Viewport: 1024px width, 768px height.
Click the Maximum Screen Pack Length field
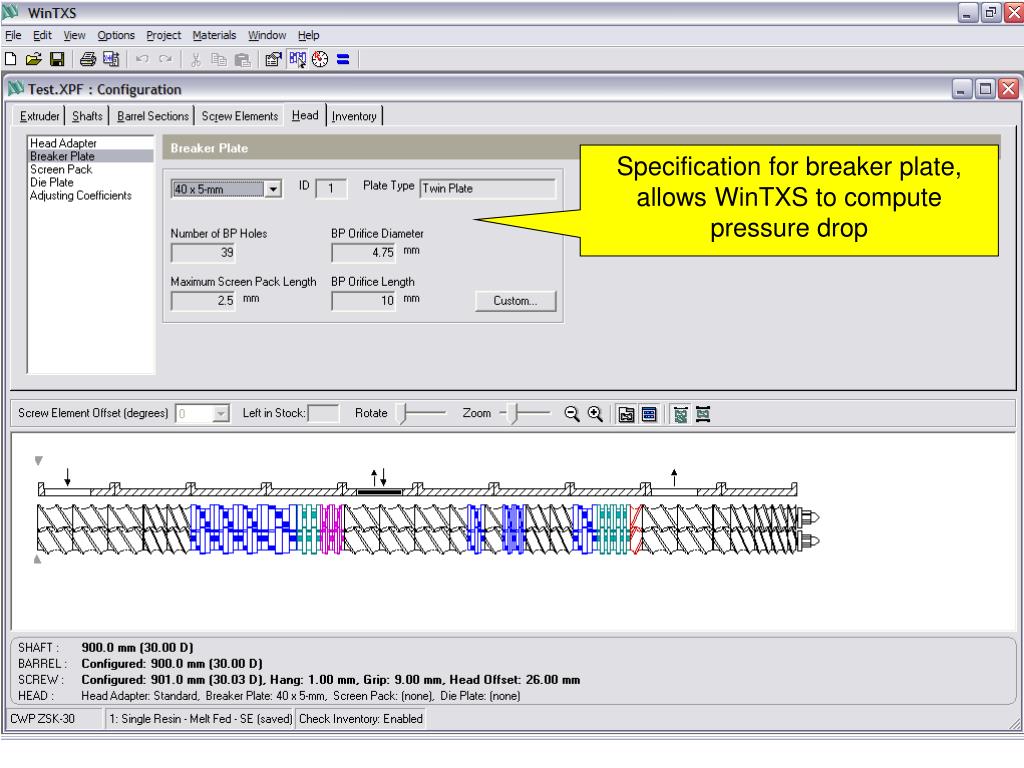tap(203, 301)
